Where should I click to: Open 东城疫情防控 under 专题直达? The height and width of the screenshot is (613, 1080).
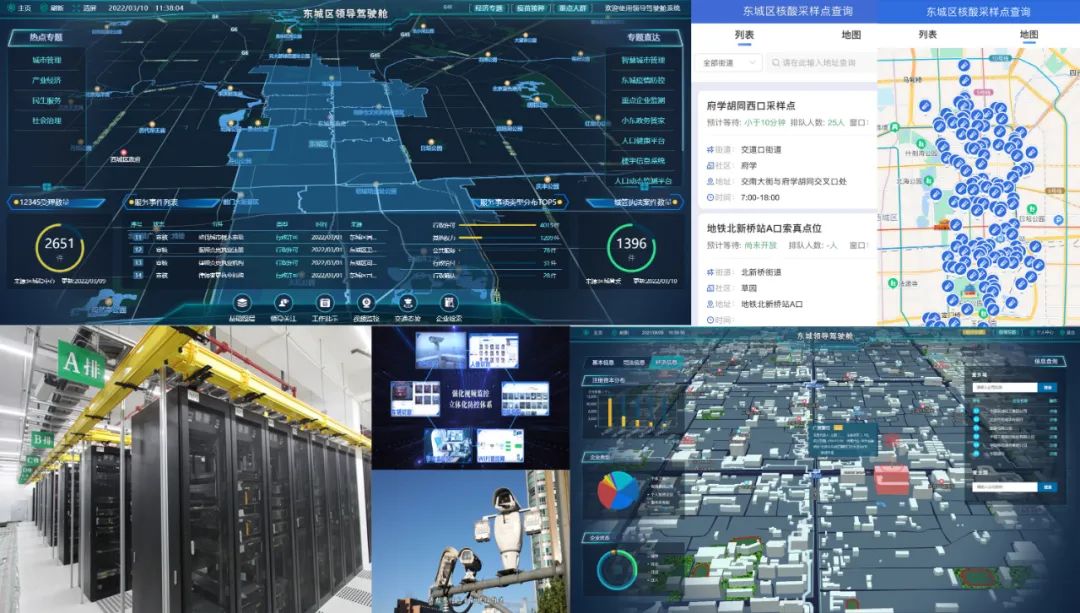[x=643, y=80]
